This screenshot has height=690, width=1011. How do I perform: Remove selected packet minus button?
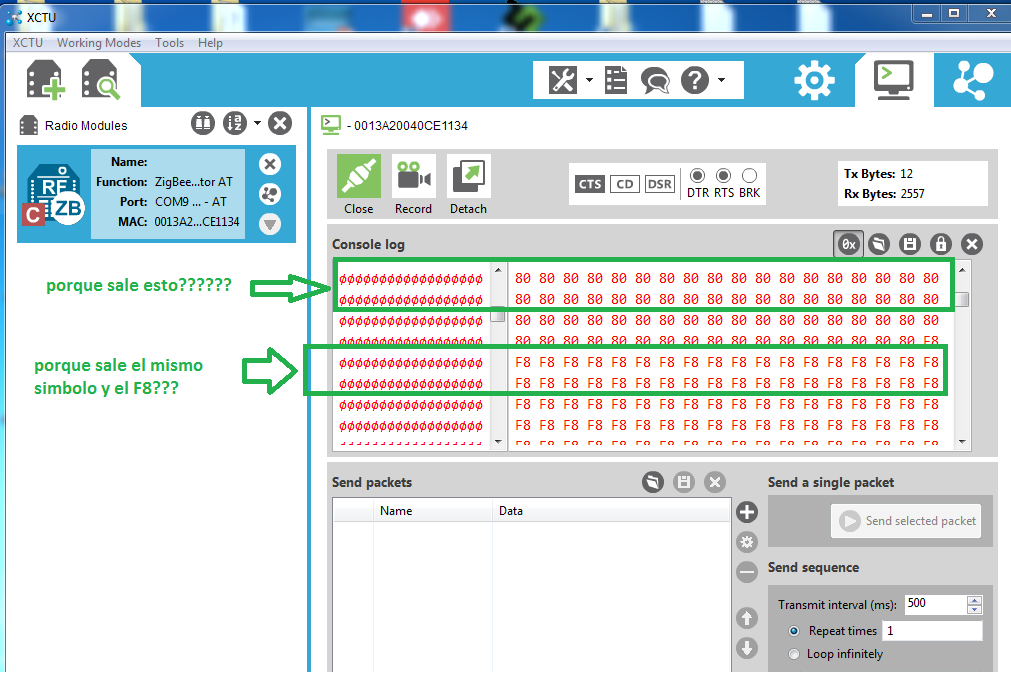(x=747, y=571)
